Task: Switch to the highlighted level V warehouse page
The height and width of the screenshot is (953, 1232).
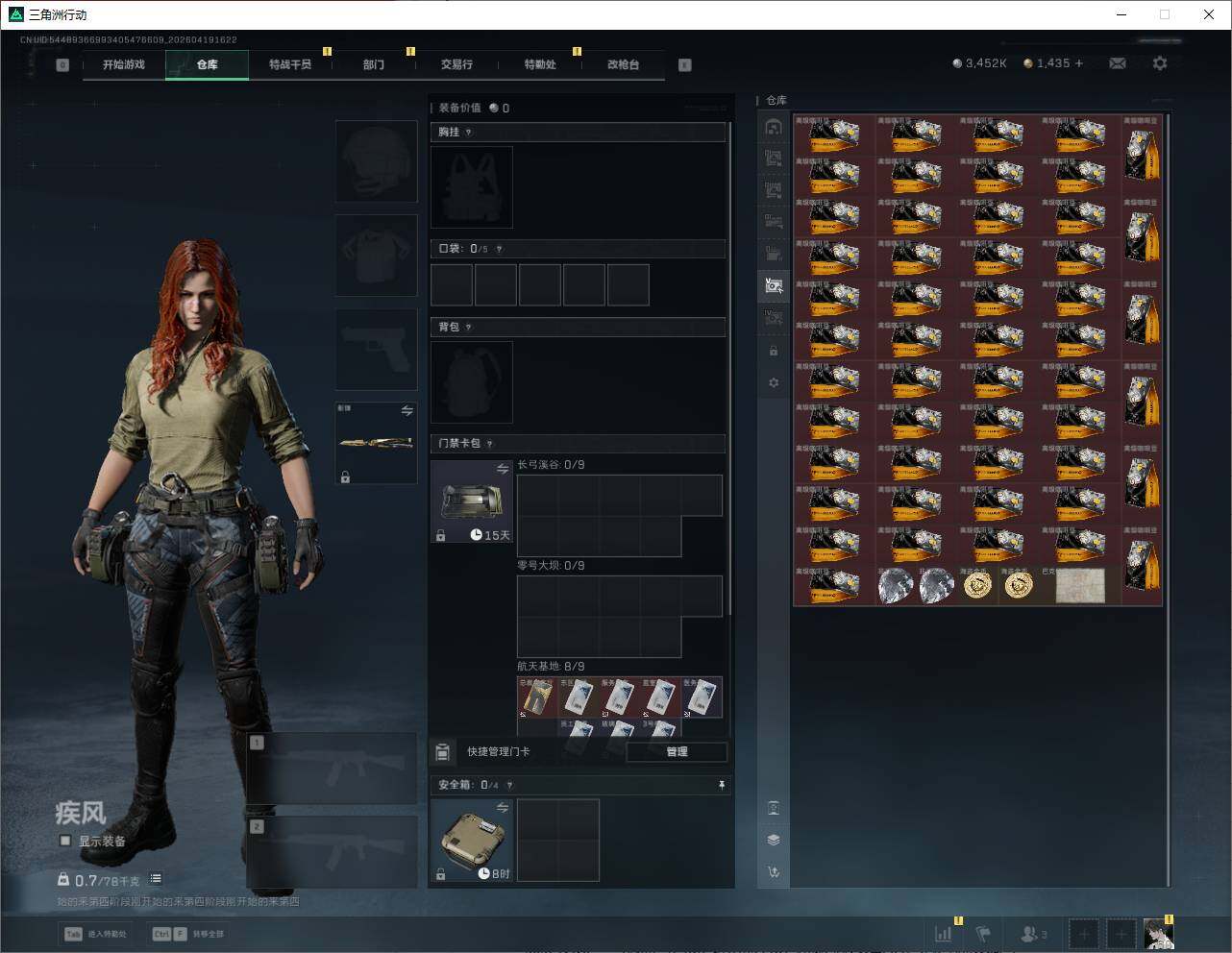Action: pos(774,285)
